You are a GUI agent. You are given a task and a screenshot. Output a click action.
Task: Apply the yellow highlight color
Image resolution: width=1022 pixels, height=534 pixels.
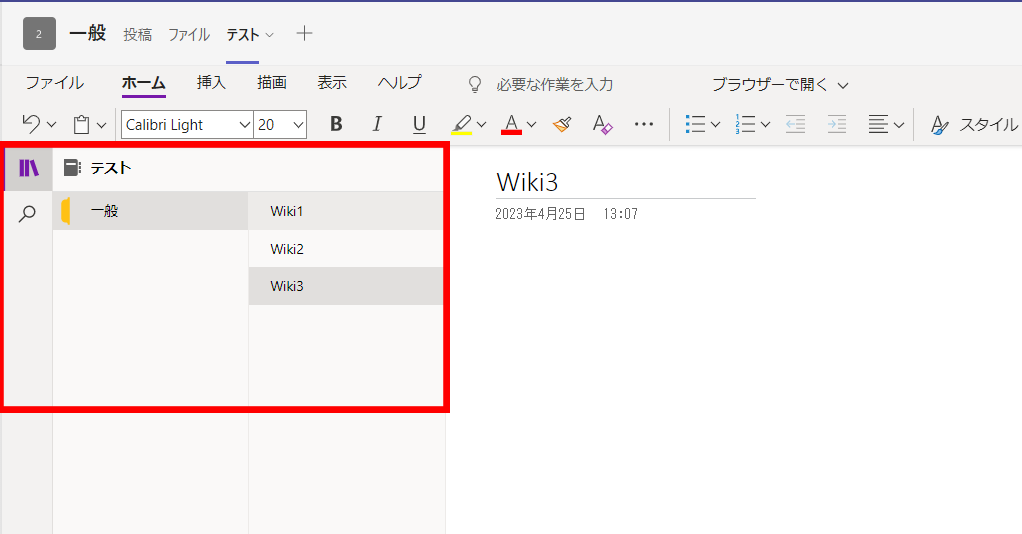461,124
